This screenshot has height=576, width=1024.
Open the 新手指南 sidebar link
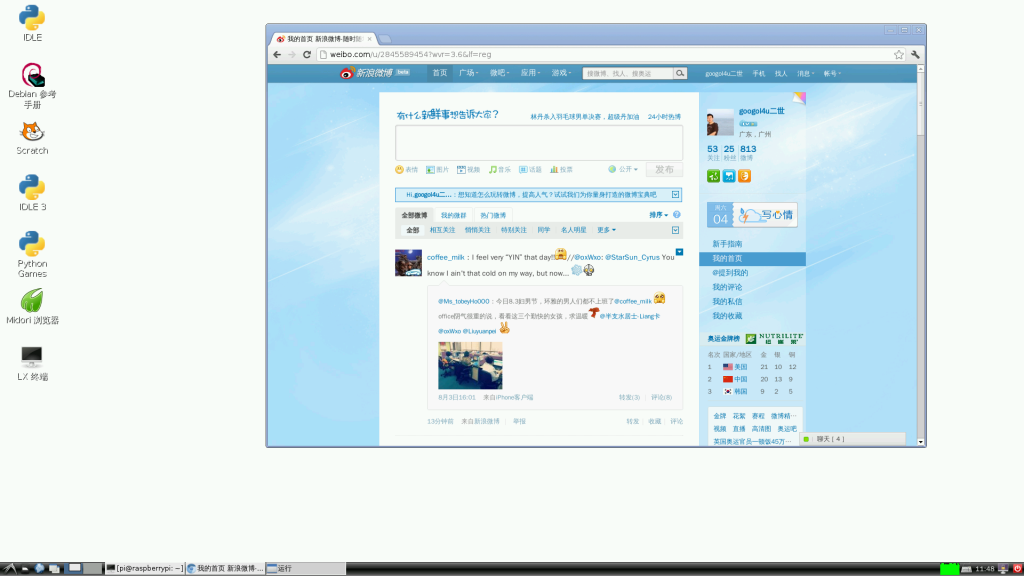pyautogui.click(x=727, y=244)
